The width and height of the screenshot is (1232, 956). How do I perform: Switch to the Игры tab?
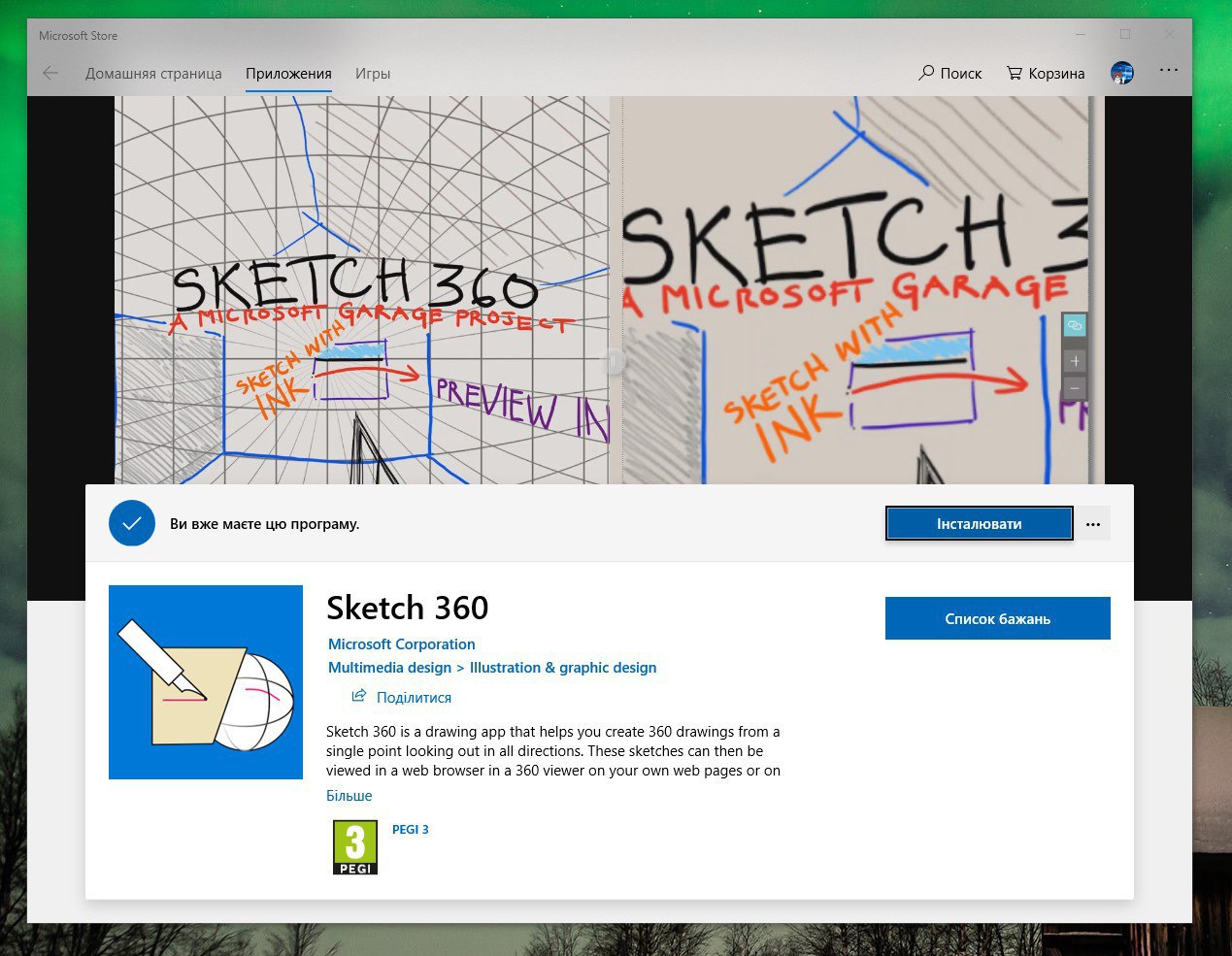click(x=373, y=74)
